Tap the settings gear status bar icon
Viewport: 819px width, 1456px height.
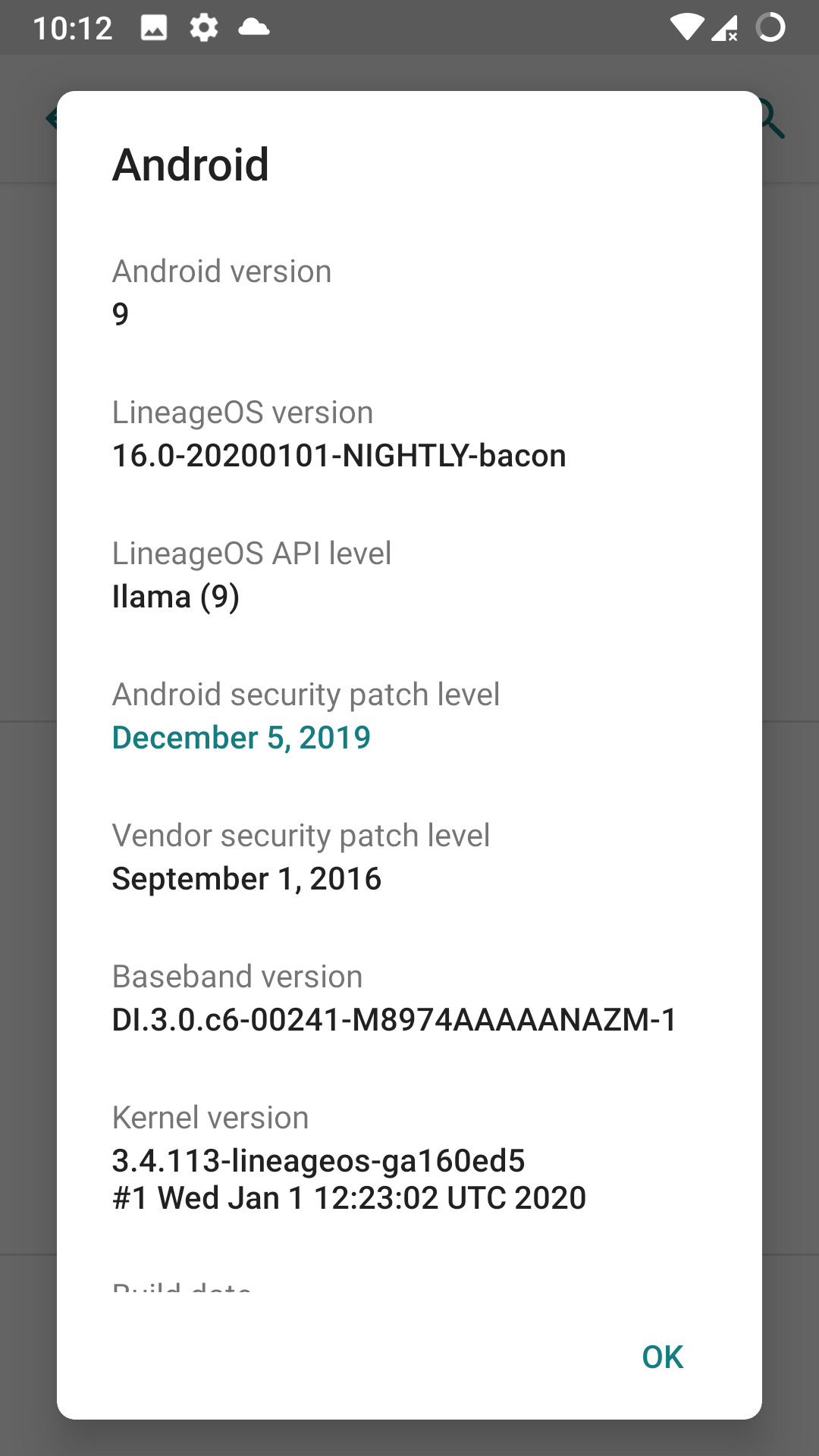click(203, 28)
